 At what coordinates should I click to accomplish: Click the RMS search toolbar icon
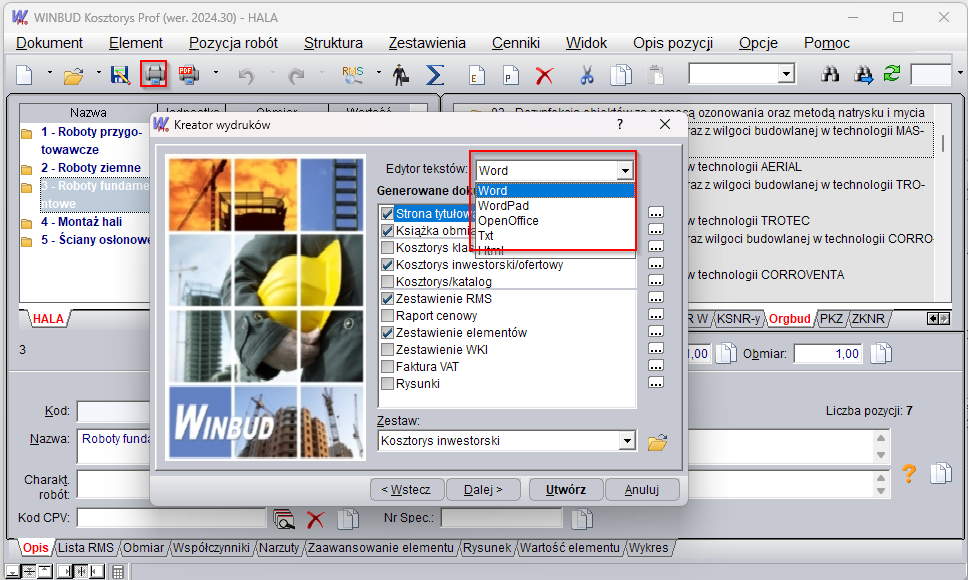[353, 75]
